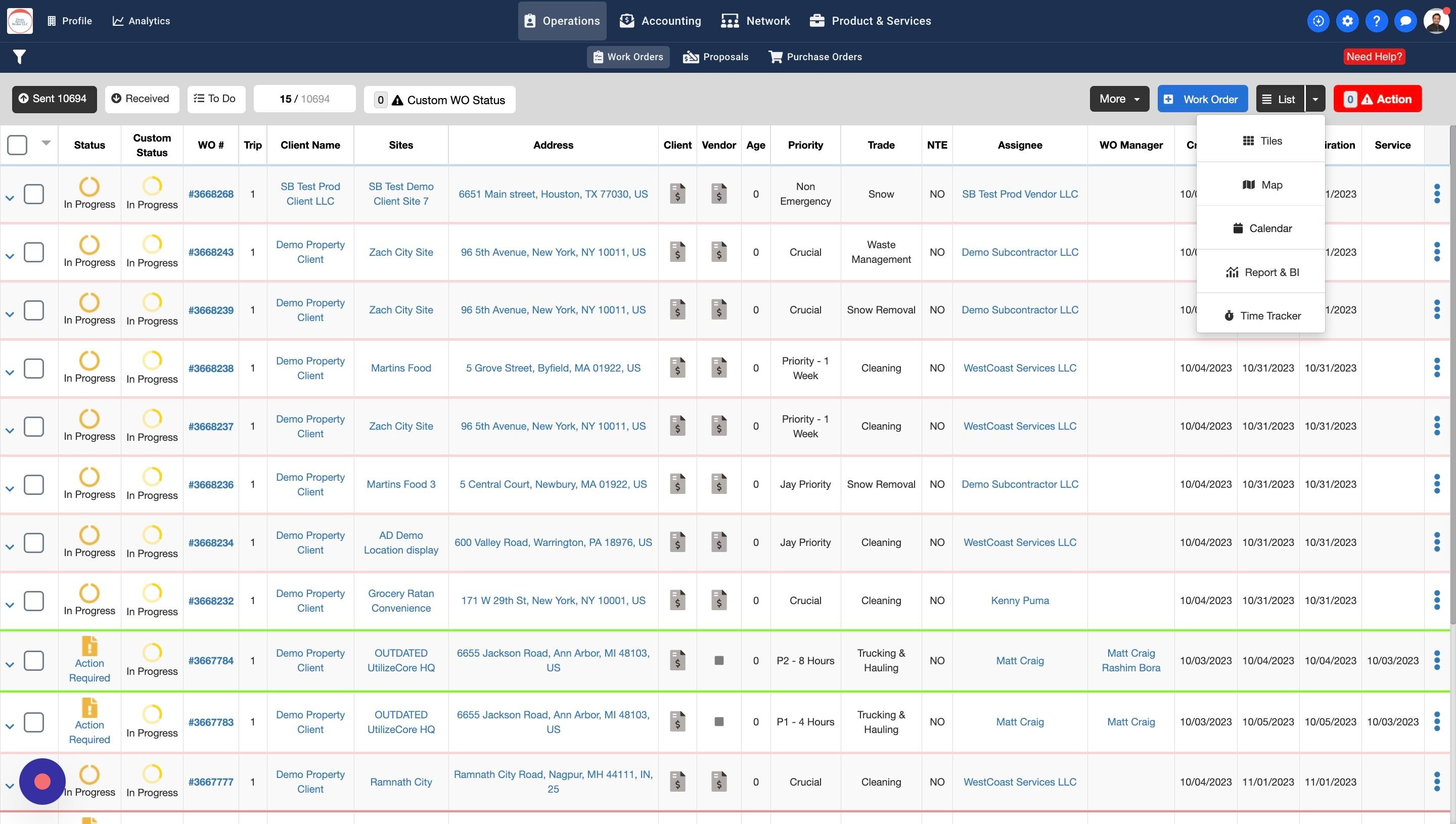Click the red record floating button
This screenshot has height=824, width=1456.
42,782
